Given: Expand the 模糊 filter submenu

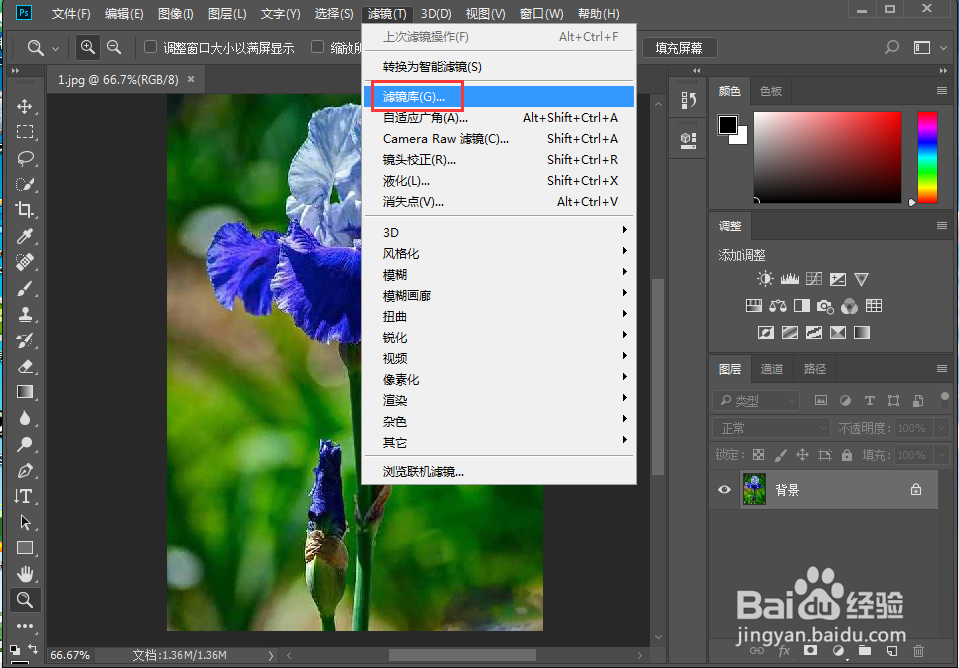Looking at the screenshot, I should point(395,273).
